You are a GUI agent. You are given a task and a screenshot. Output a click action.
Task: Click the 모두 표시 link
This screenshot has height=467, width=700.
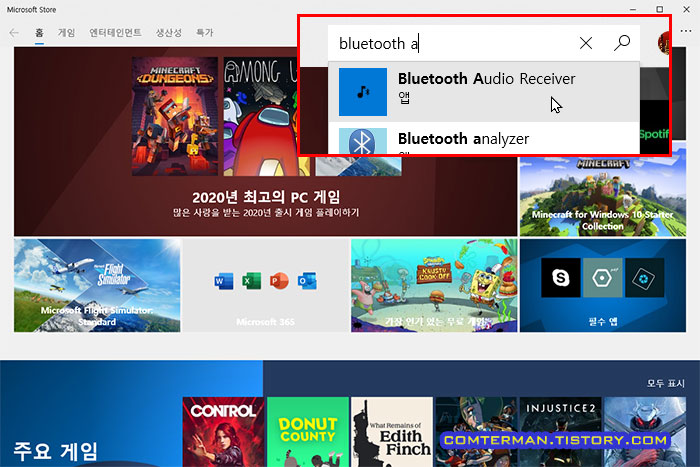point(666,383)
